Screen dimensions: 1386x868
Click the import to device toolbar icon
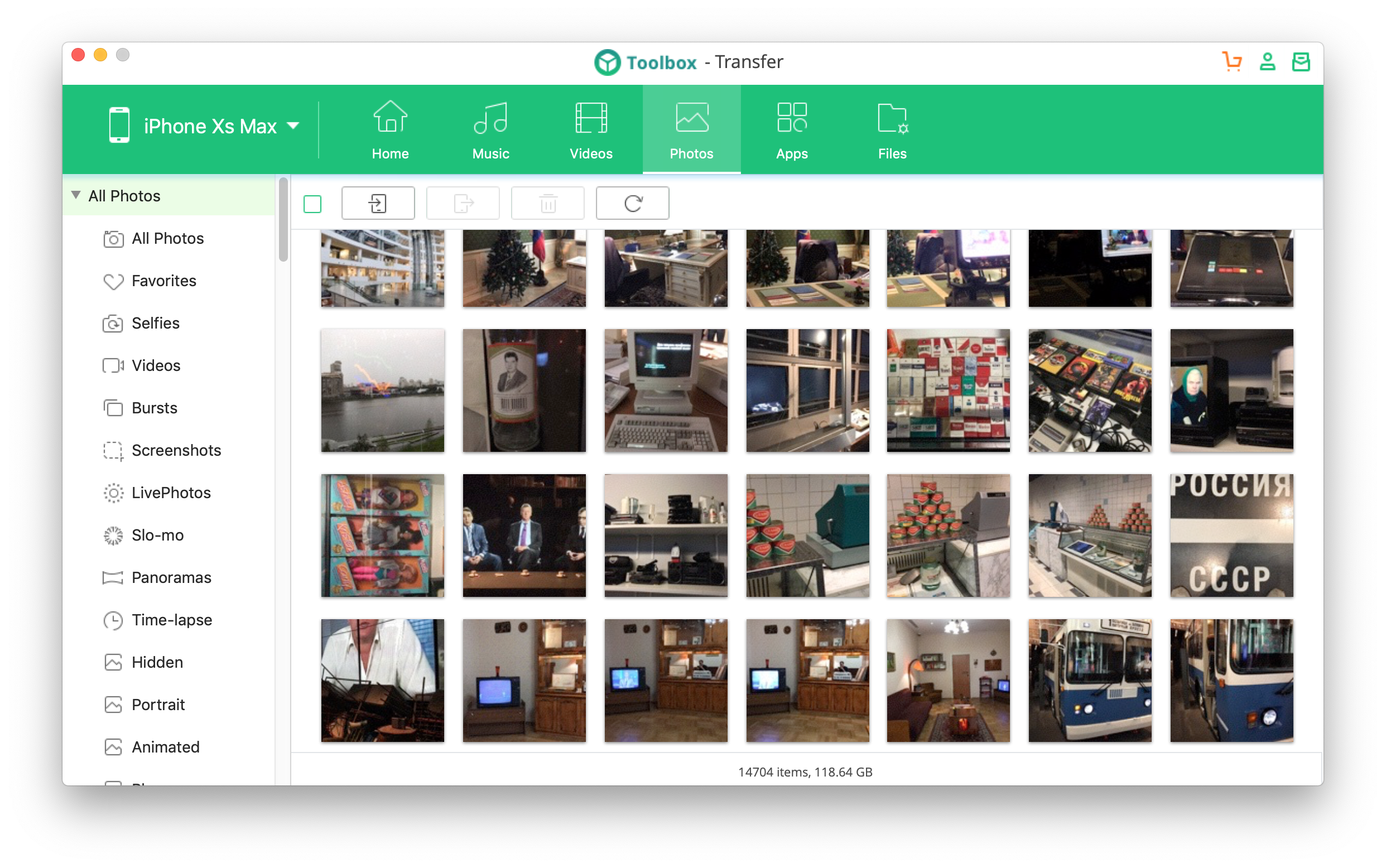coord(378,203)
